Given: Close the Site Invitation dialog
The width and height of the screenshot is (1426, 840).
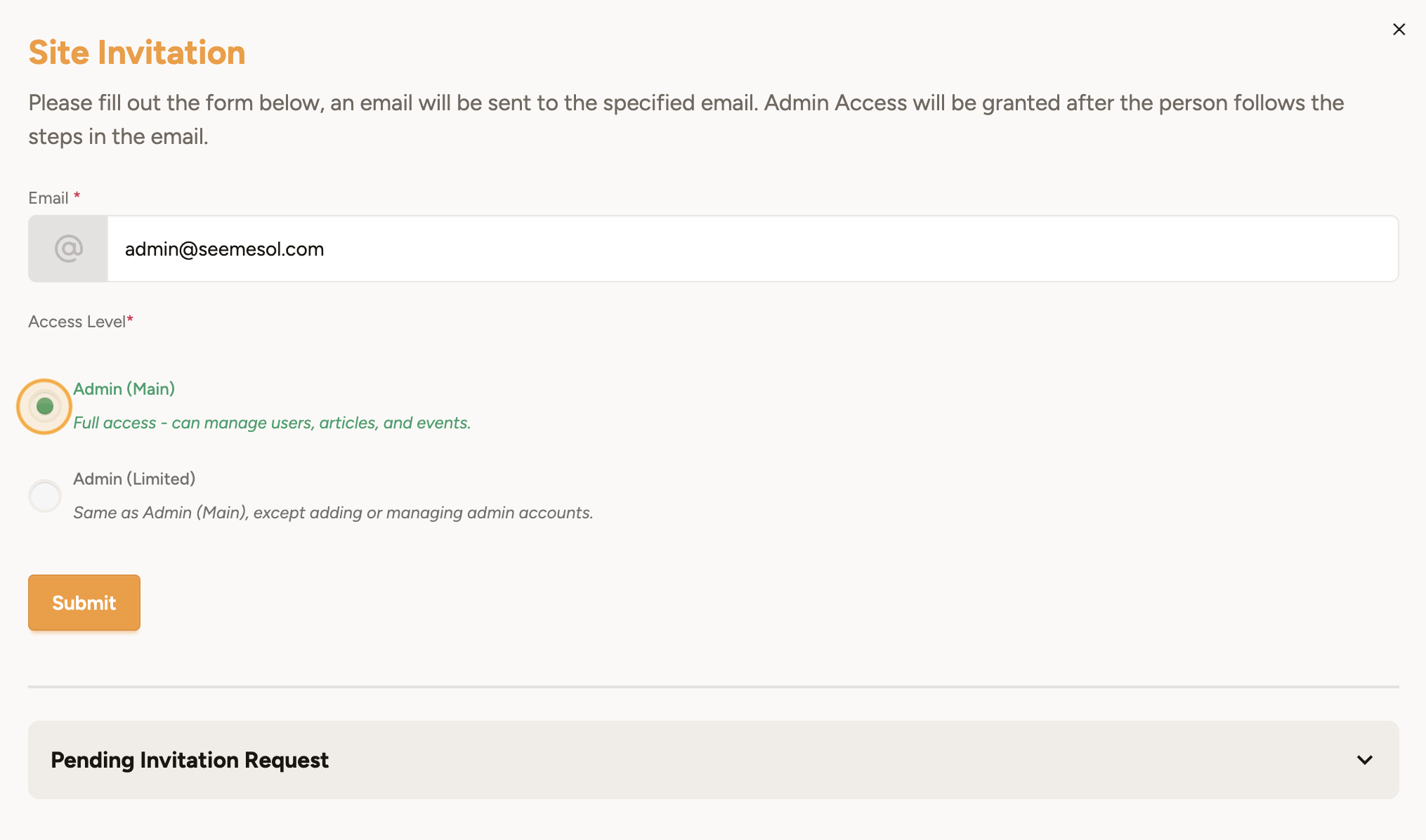Looking at the screenshot, I should 1399,29.
